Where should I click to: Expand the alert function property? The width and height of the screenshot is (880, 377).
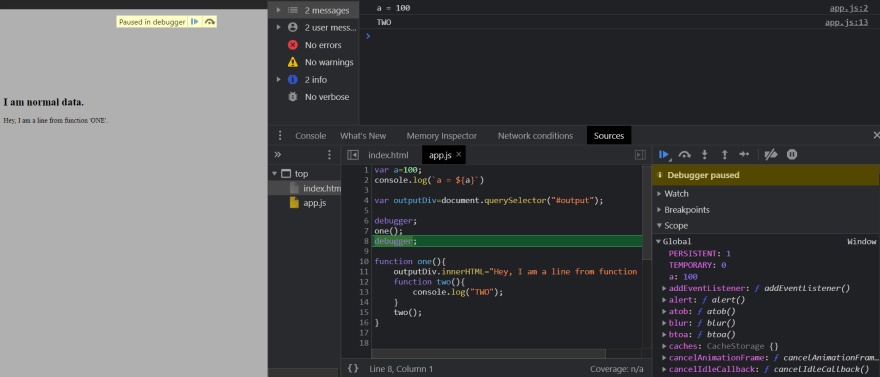(665, 300)
